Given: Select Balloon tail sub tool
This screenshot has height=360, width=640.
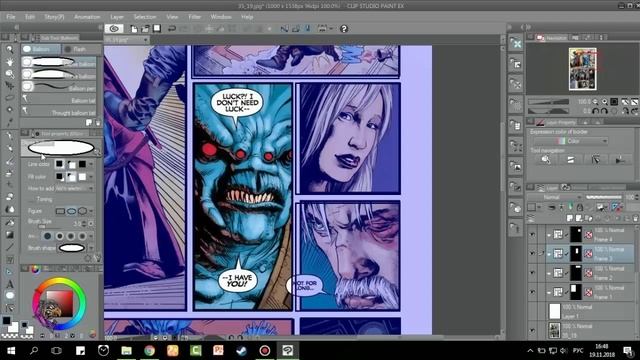Looking at the screenshot, I should click(x=59, y=99).
